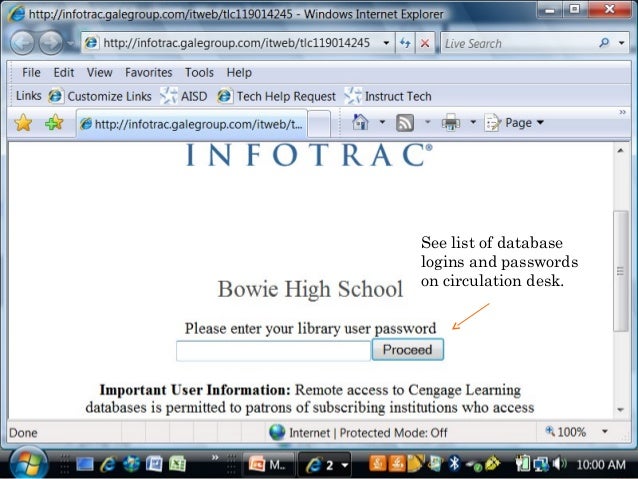Screen dimensions: 638x479
Task: Click the page scrollbar down arrow
Action: pos(621,409)
